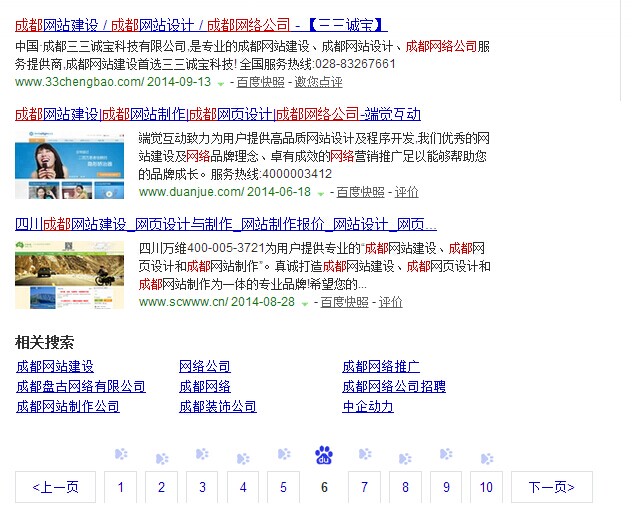Search related term 成都网站制作公司

tap(68, 406)
